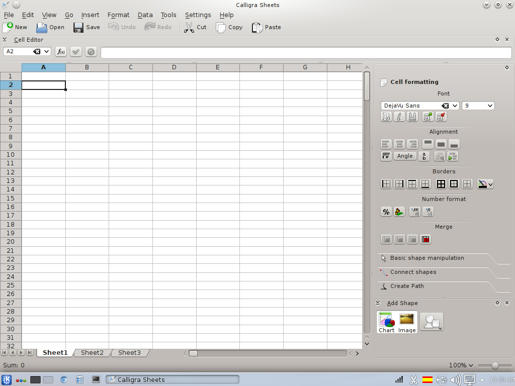Click Calligra Sheets taskbar entry
The width and height of the screenshot is (515, 386).
172,379
